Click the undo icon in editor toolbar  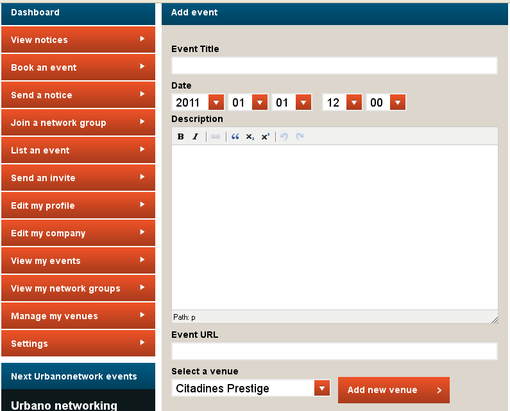284,136
